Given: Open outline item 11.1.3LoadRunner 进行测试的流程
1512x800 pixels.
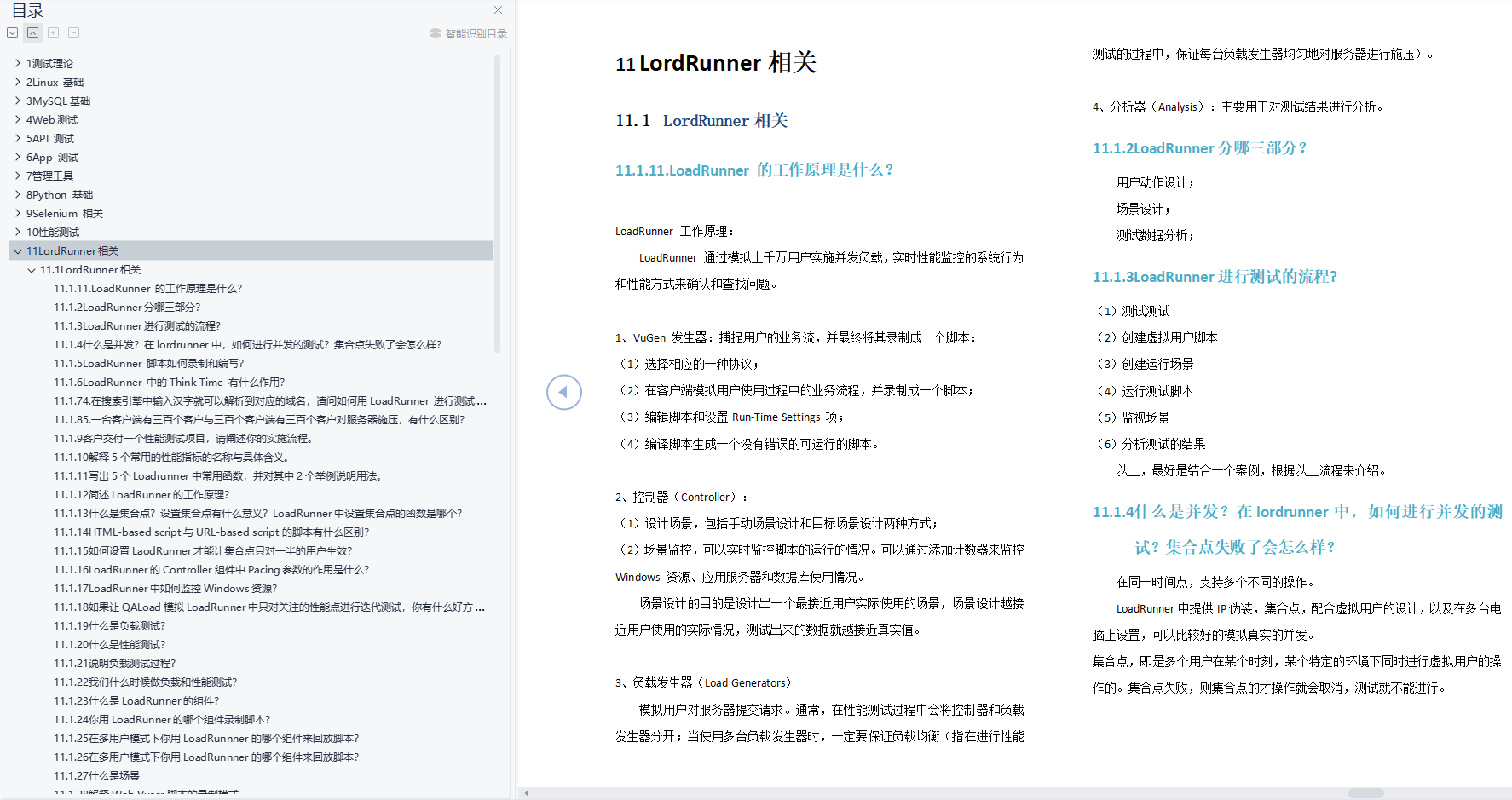Looking at the screenshot, I should 137,325.
